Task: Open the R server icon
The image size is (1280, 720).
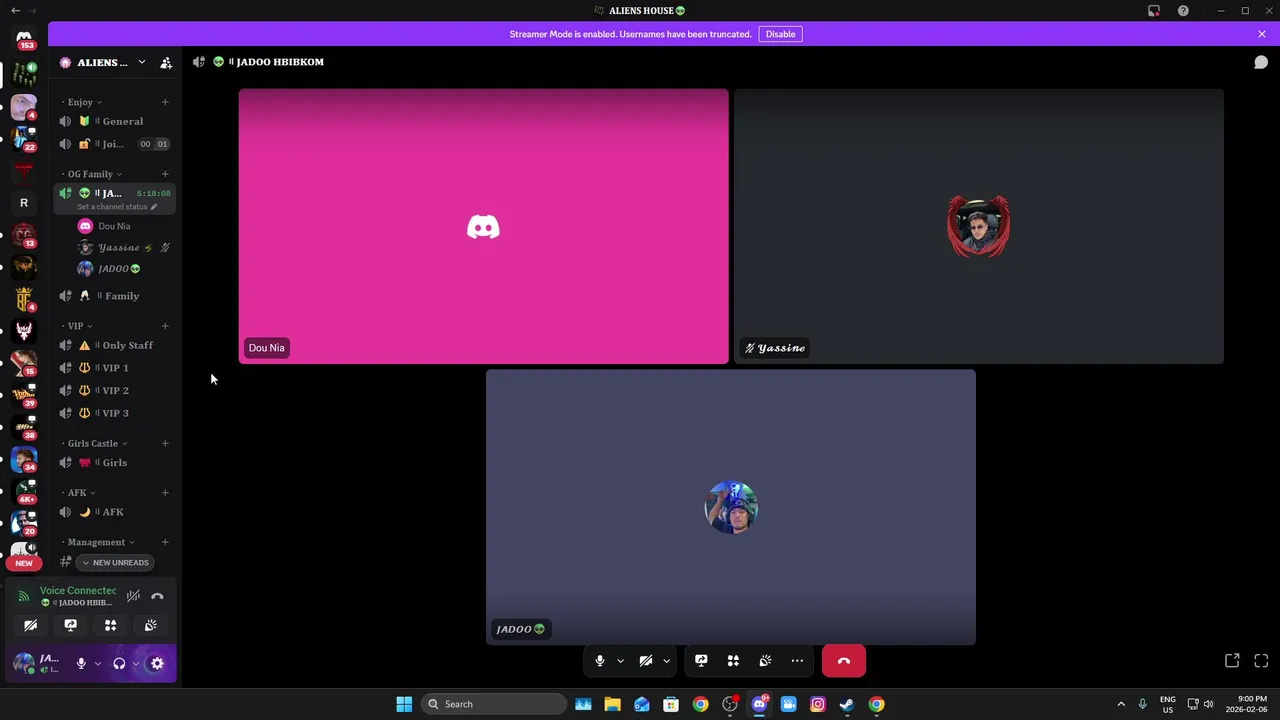Action: click(24, 203)
